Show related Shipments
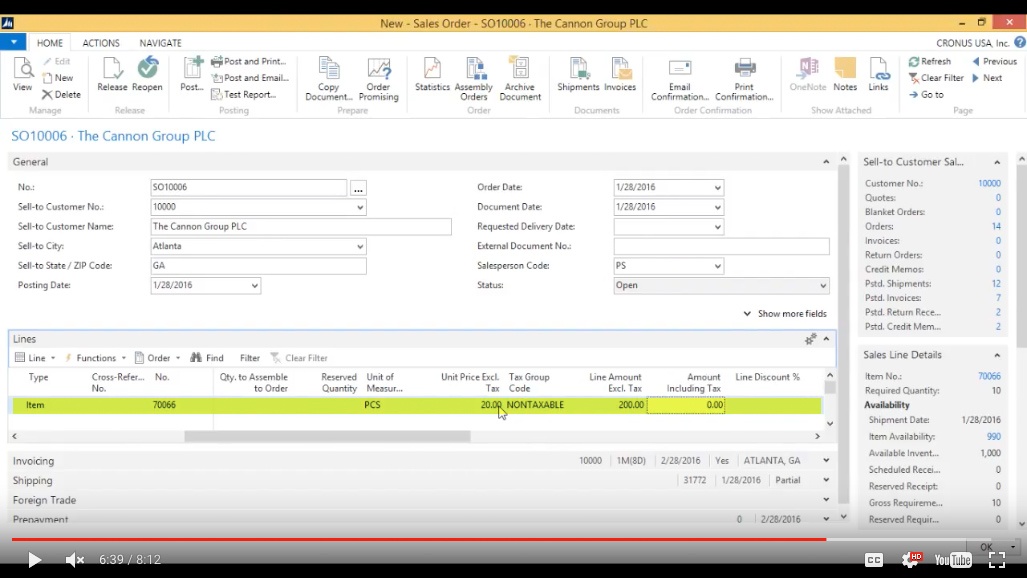 point(578,74)
